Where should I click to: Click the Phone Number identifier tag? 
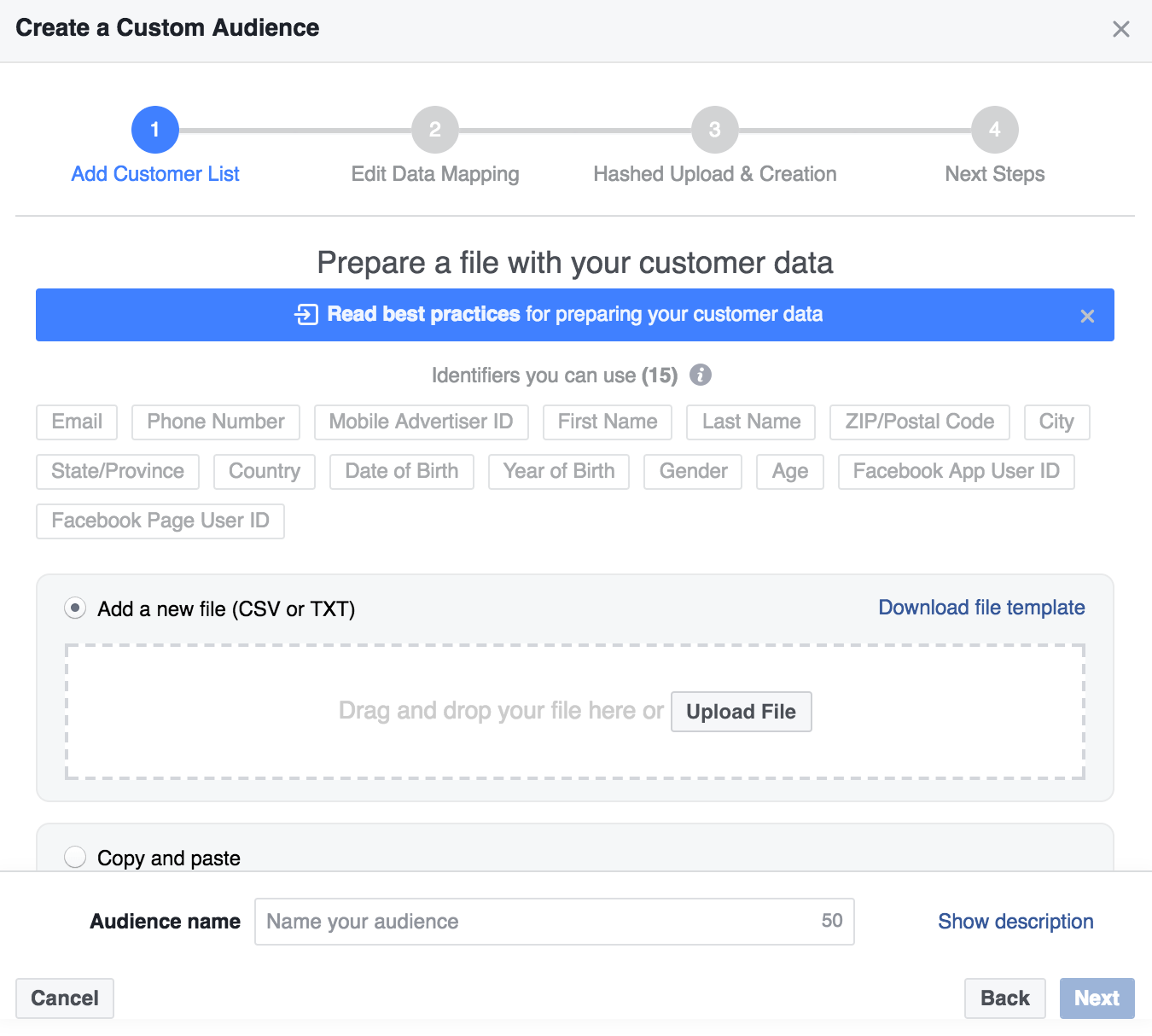pos(216,422)
